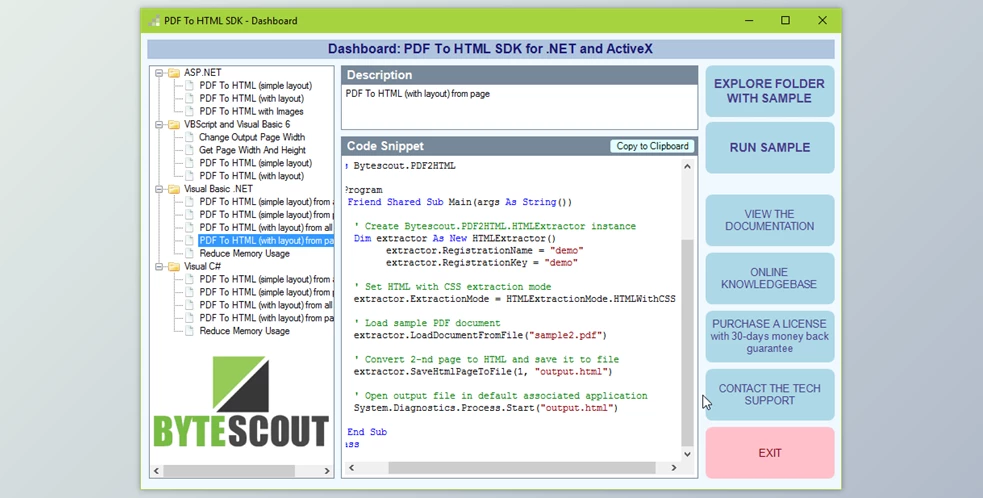
Task: Open View The Documentation
Action: pyautogui.click(x=770, y=220)
